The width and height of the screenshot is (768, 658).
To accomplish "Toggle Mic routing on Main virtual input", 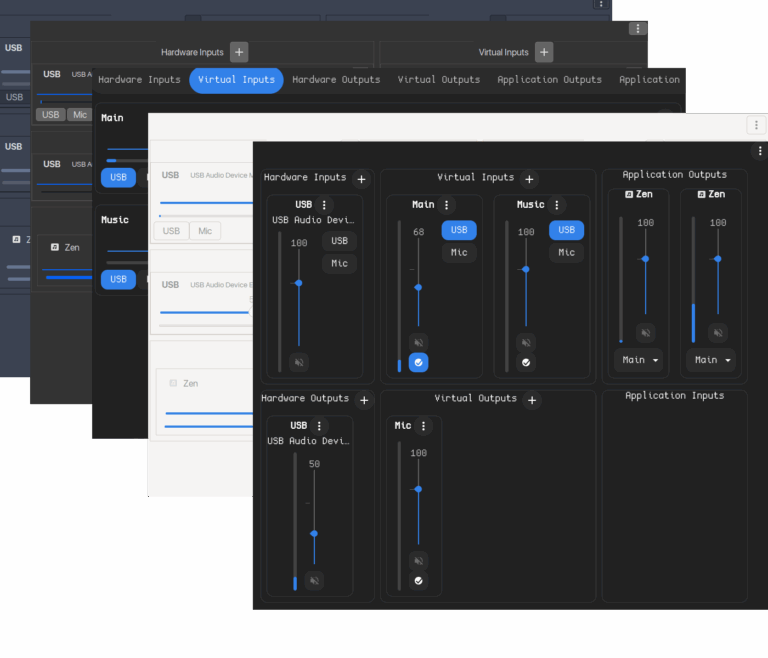I will (x=459, y=252).
